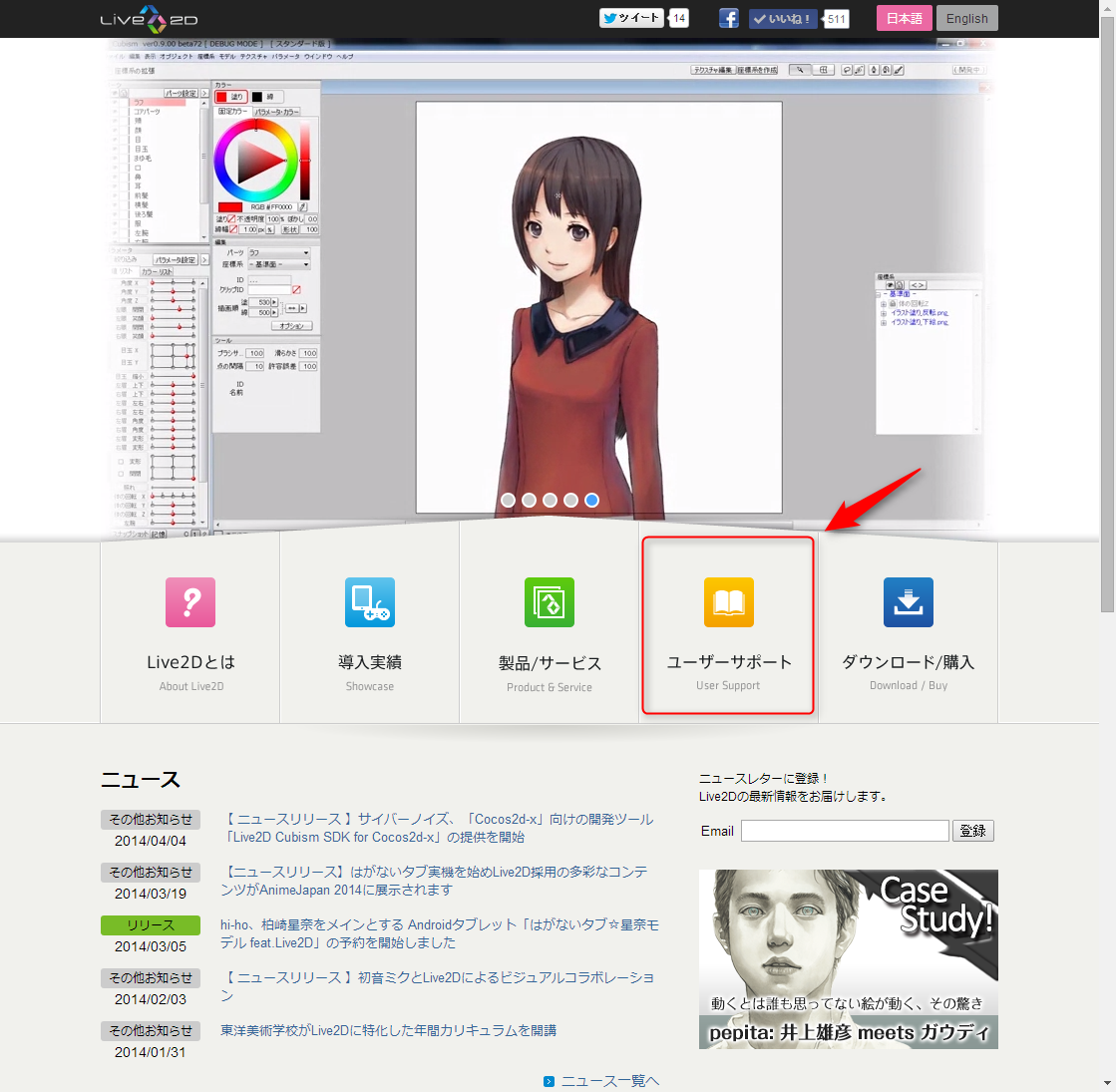Viewport: 1116px width, 1092px height.
Task: Click the blue Download arrow icon
Action: click(x=909, y=602)
